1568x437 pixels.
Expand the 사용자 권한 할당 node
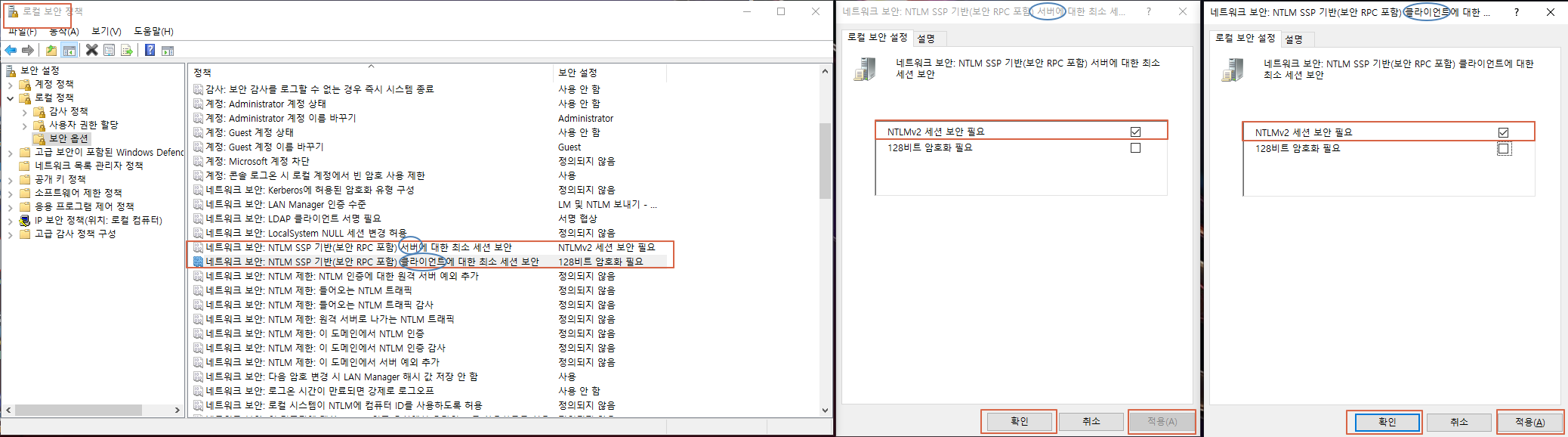[25, 126]
